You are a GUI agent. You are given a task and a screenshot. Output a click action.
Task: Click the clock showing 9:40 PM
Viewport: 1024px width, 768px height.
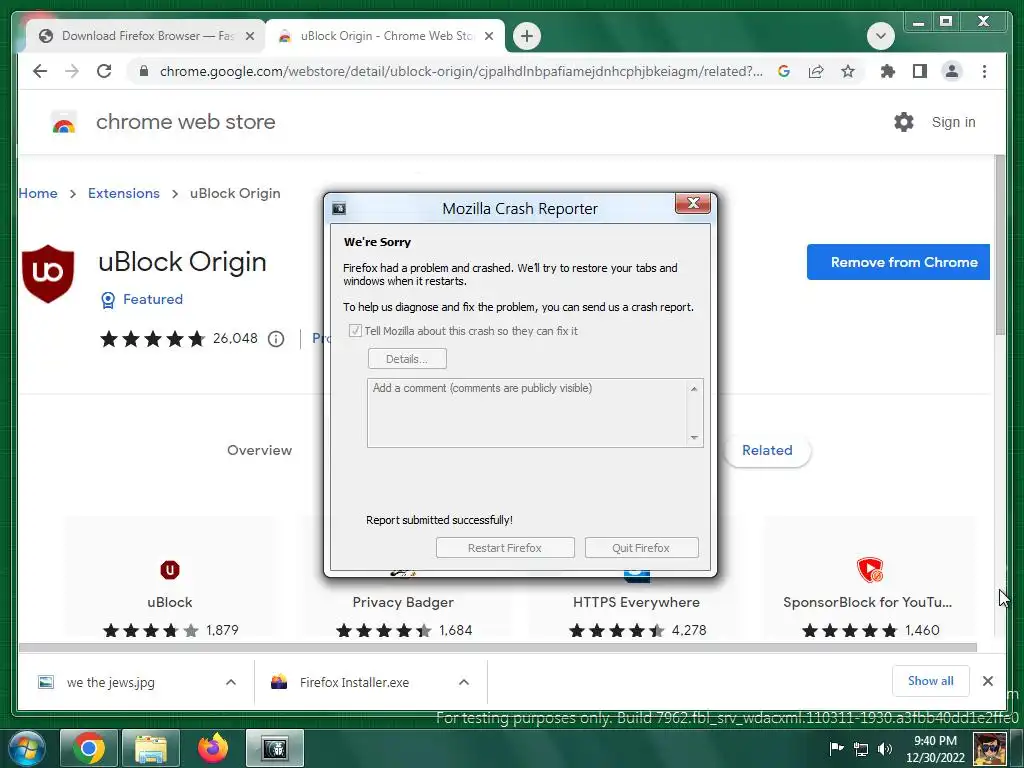click(x=935, y=749)
